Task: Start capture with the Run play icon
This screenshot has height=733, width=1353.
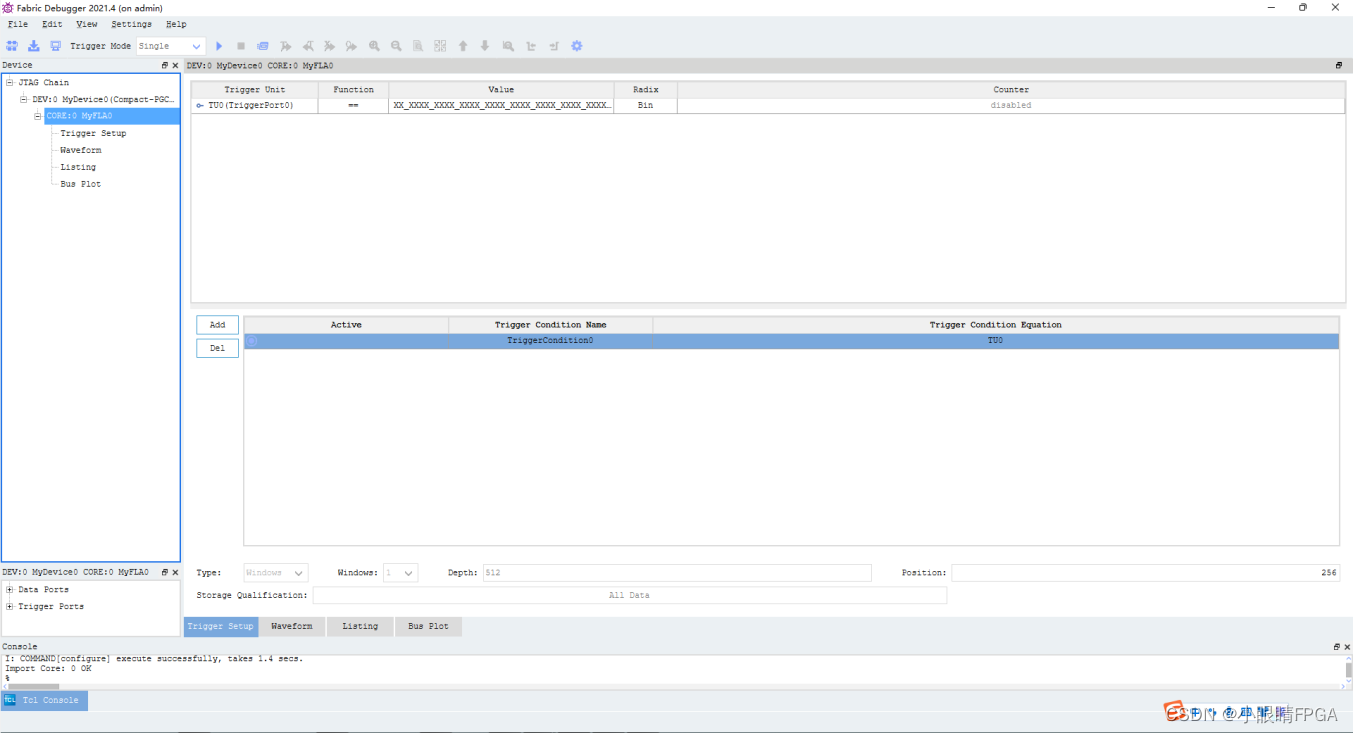Action: click(219, 46)
